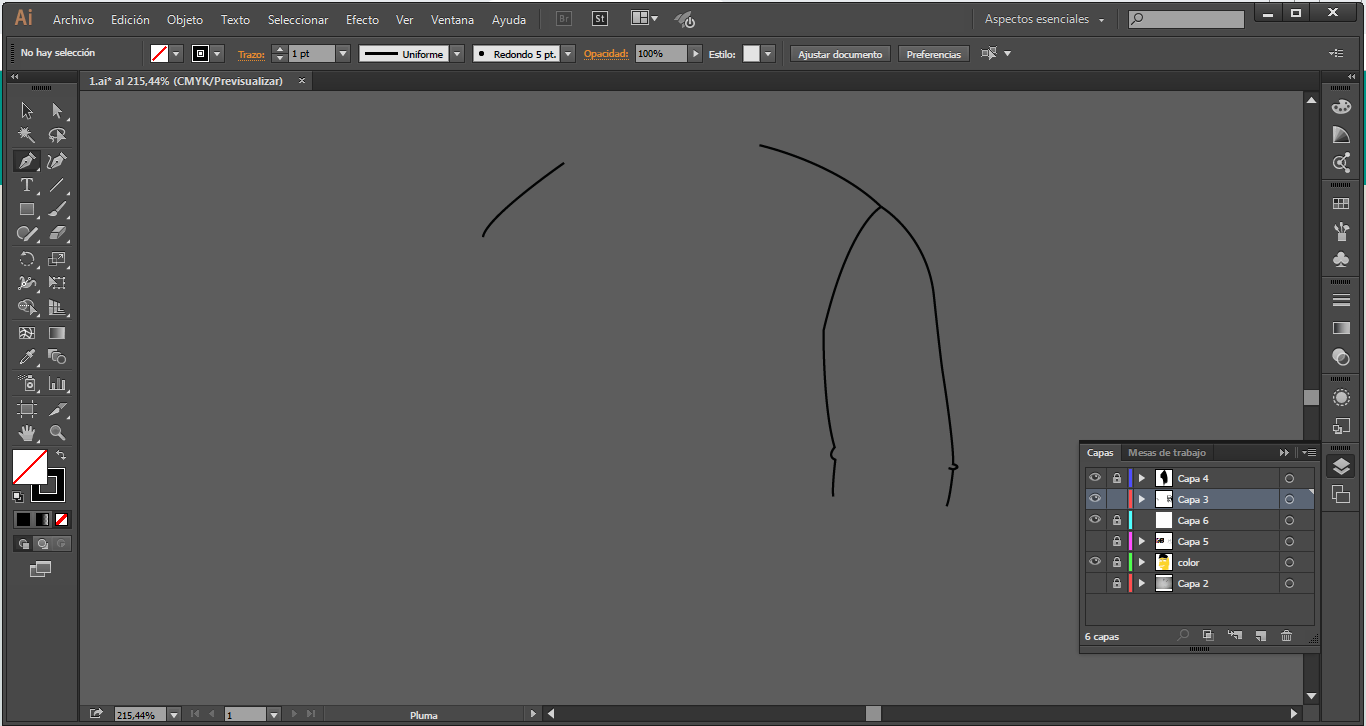1366x726 pixels.
Task: Select the Artboard tool
Action: pos(27,409)
